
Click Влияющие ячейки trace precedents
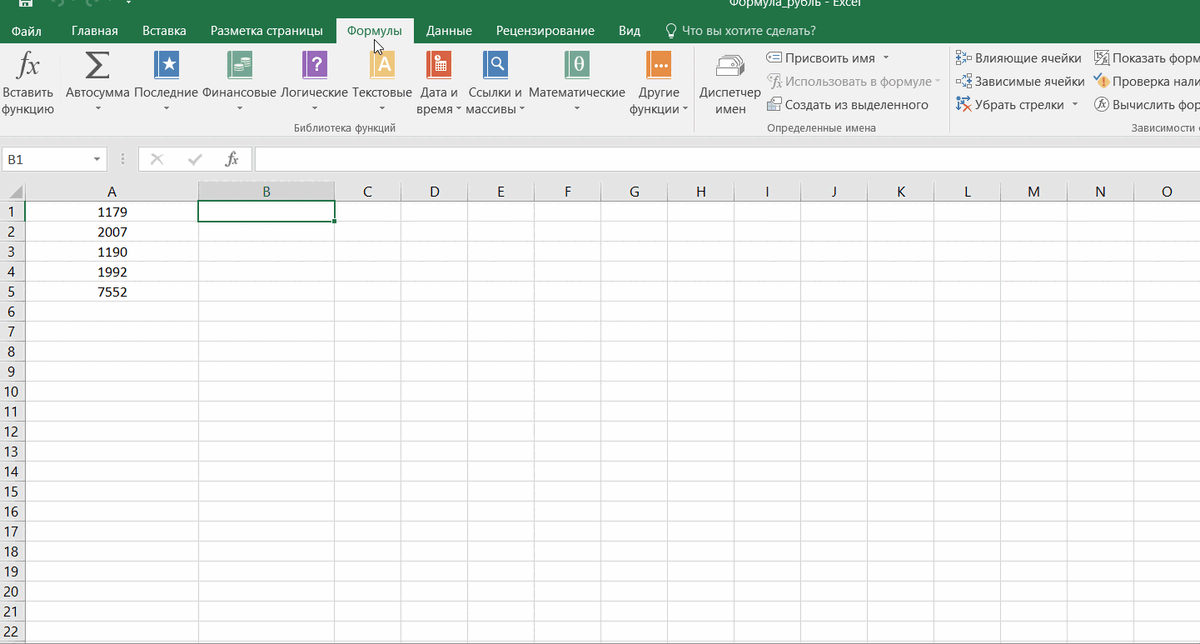click(x=1018, y=58)
